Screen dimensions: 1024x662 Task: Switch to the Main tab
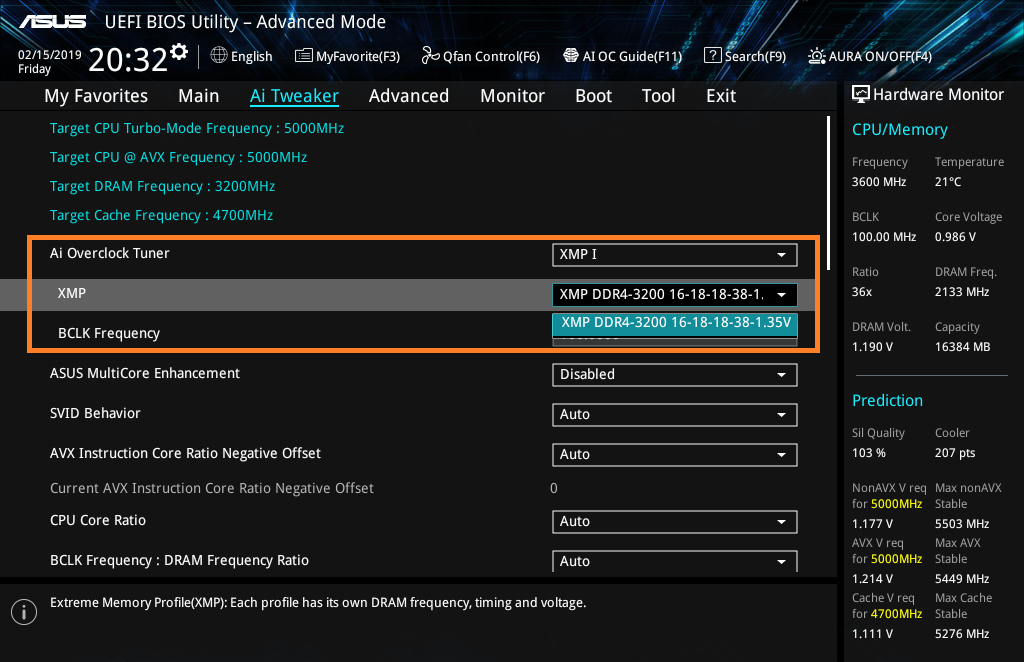coord(199,96)
